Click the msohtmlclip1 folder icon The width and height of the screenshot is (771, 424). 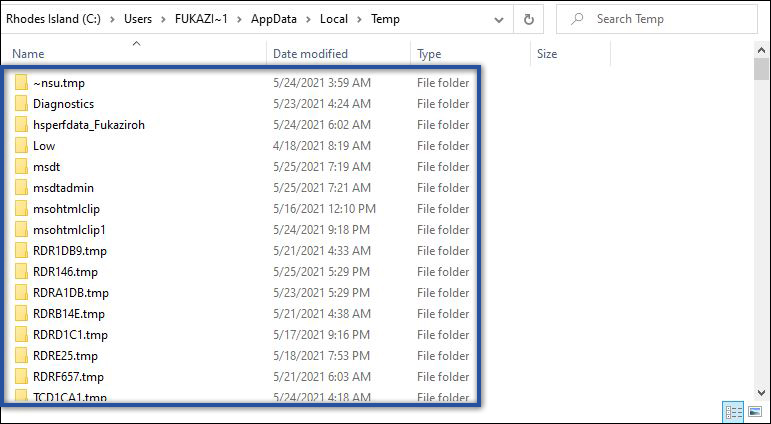21,230
